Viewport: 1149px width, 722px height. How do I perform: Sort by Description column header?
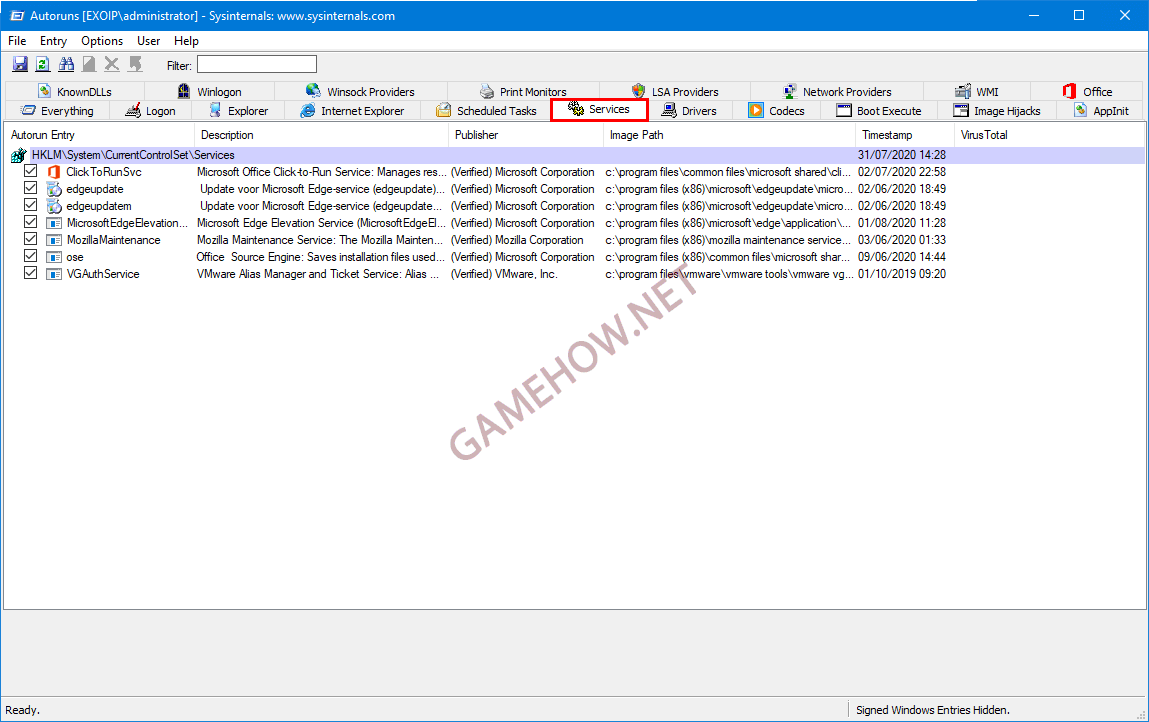pyautogui.click(x=322, y=135)
